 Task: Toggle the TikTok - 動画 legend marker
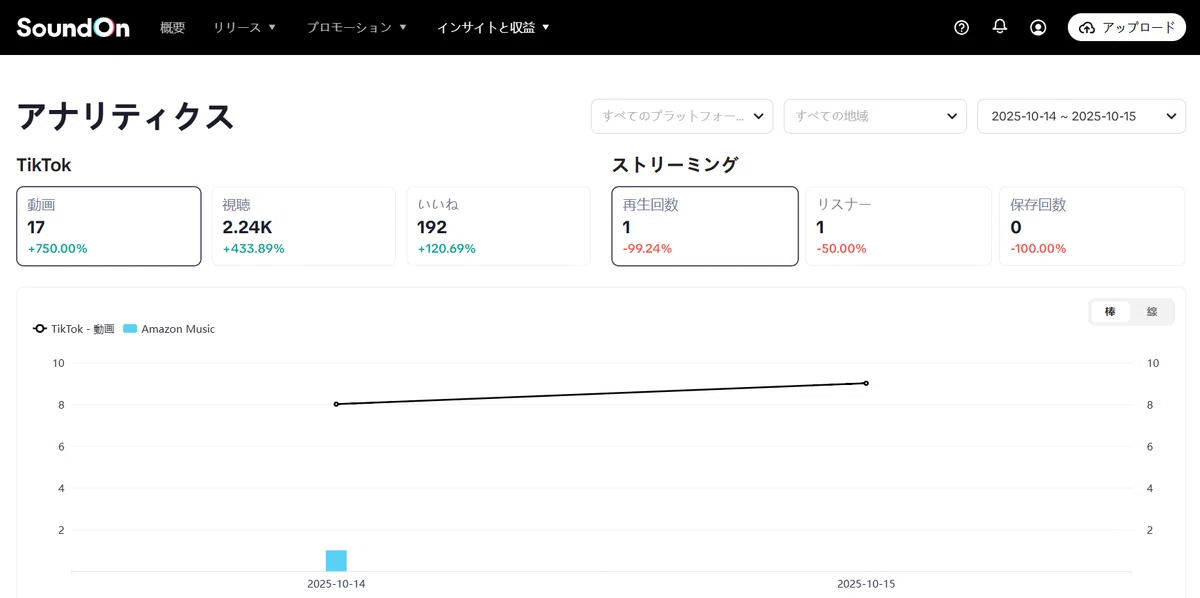pyautogui.click(x=40, y=329)
